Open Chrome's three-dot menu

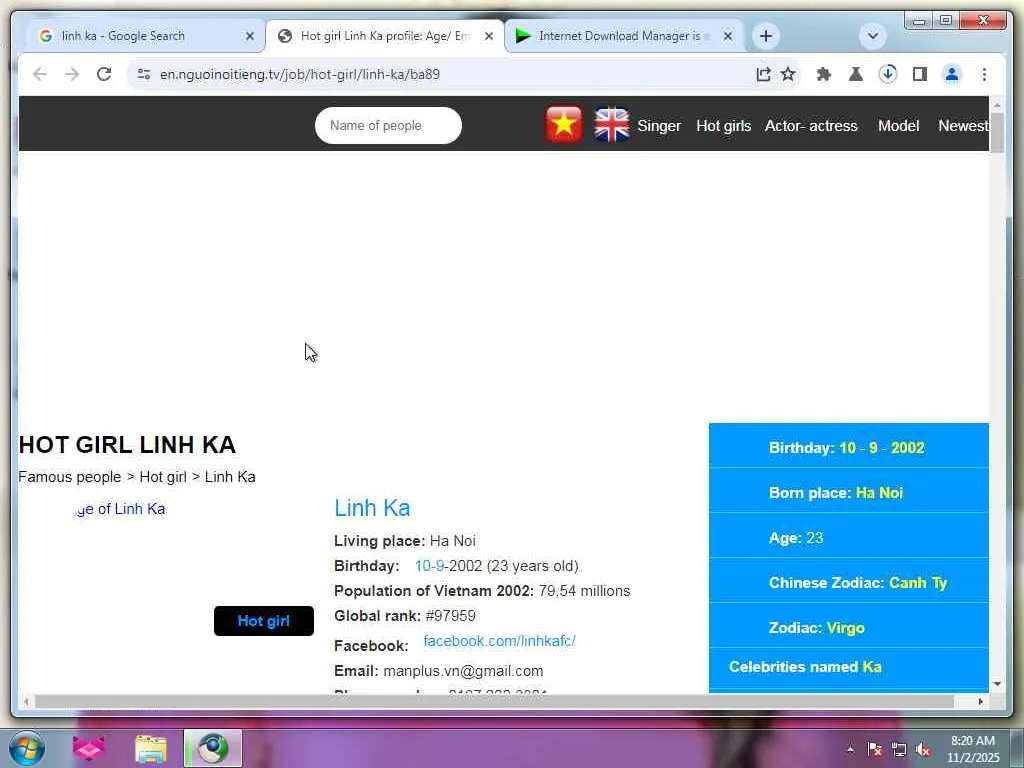[x=984, y=74]
